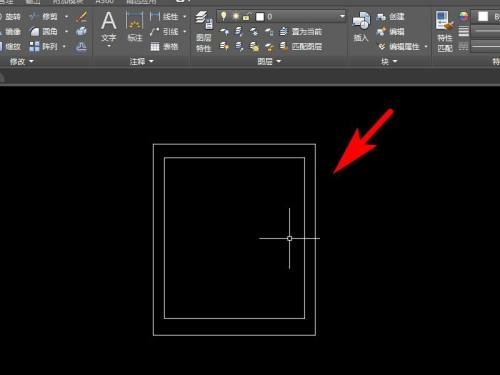
Task: Click the linetype icon in Properties panel
Action: tap(464, 46)
